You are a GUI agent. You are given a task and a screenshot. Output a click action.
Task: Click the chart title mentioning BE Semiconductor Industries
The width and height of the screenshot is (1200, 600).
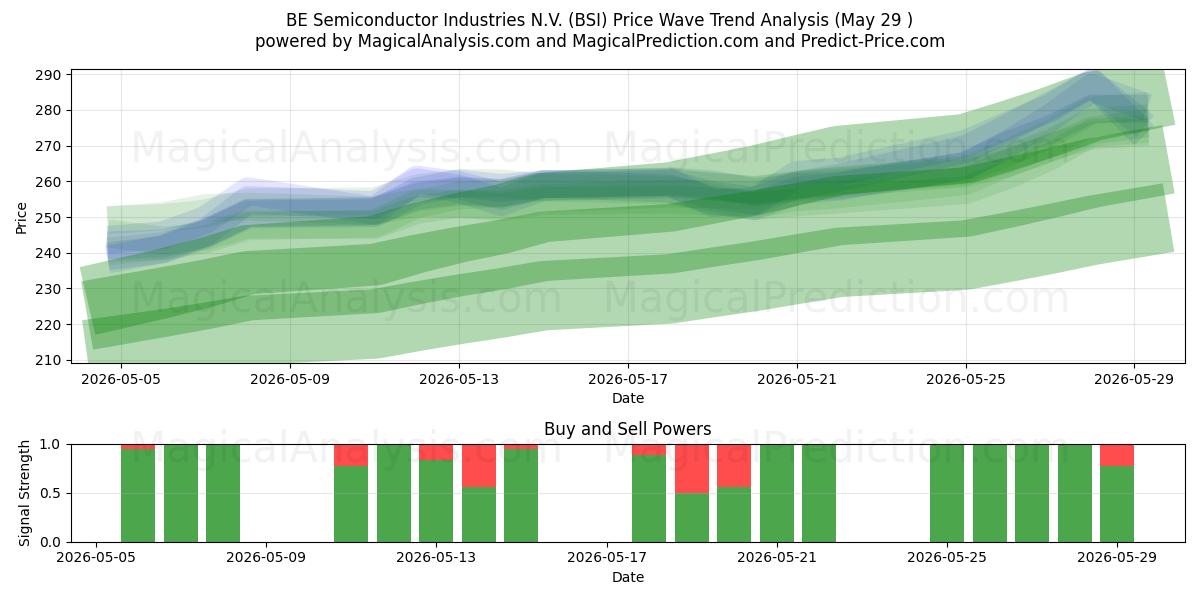coord(599,20)
